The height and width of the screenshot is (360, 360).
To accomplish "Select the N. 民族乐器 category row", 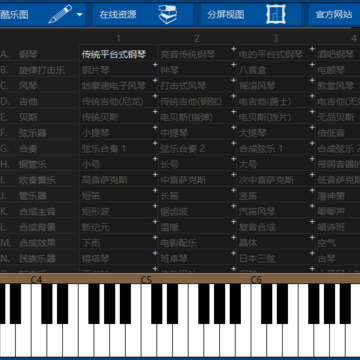I will [x=38, y=258].
